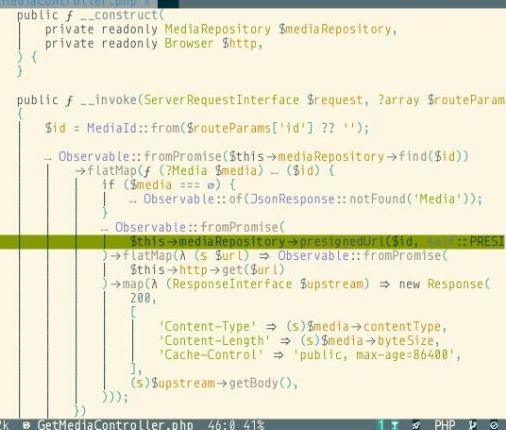This screenshot has width=506, height=430.
Task: Click the contentType property
Action: click(x=402, y=327)
